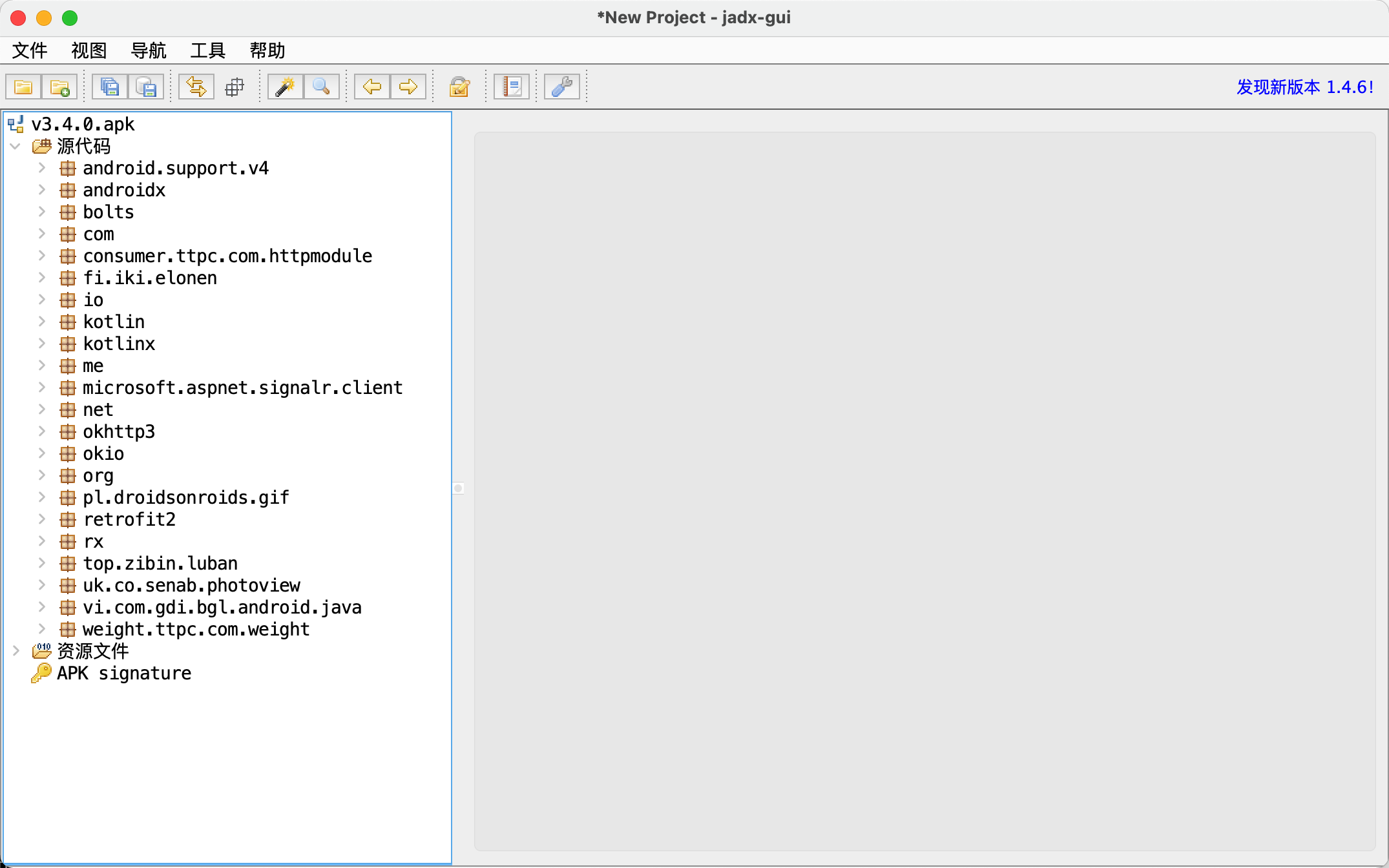Select the fi.iki.elonen package

(150, 278)
